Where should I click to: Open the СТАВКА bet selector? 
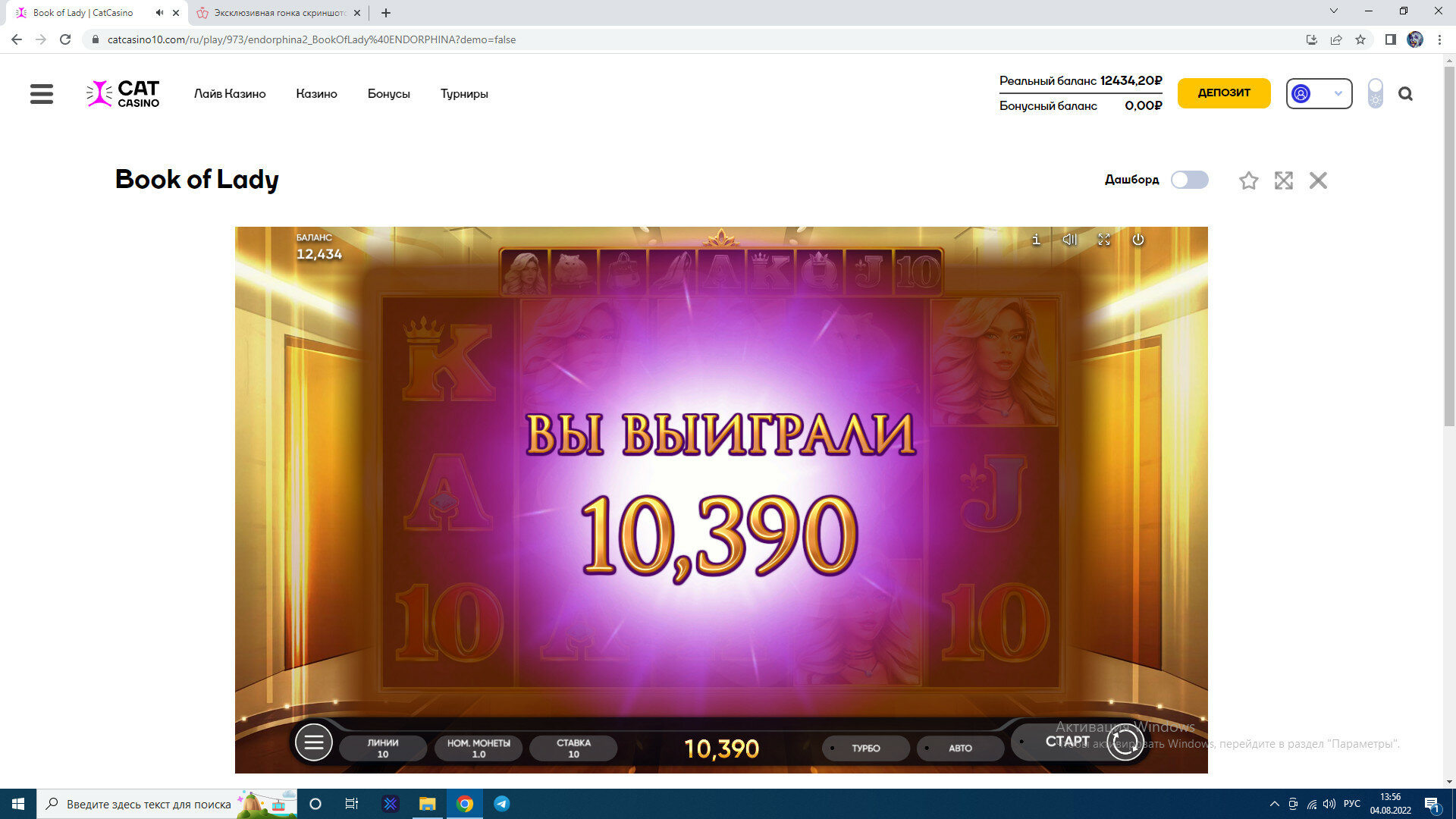(573, 748)
